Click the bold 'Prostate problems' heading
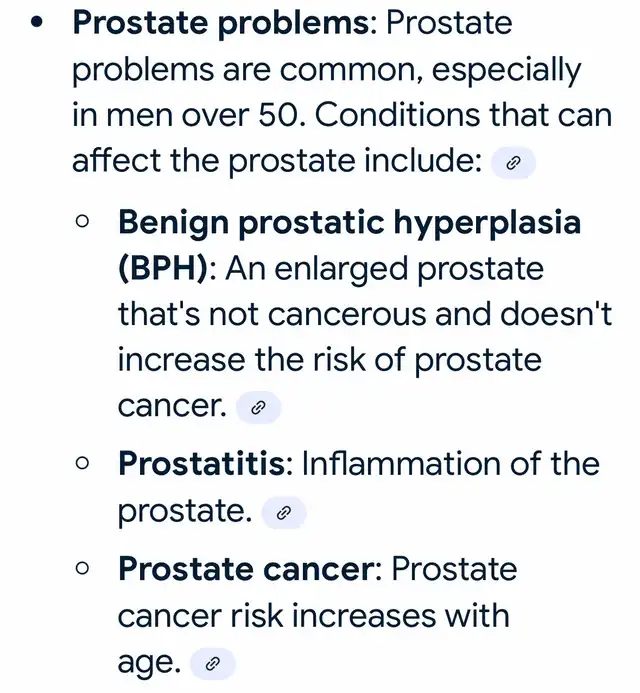Screen dimensions: 640x693 (221, 23)
